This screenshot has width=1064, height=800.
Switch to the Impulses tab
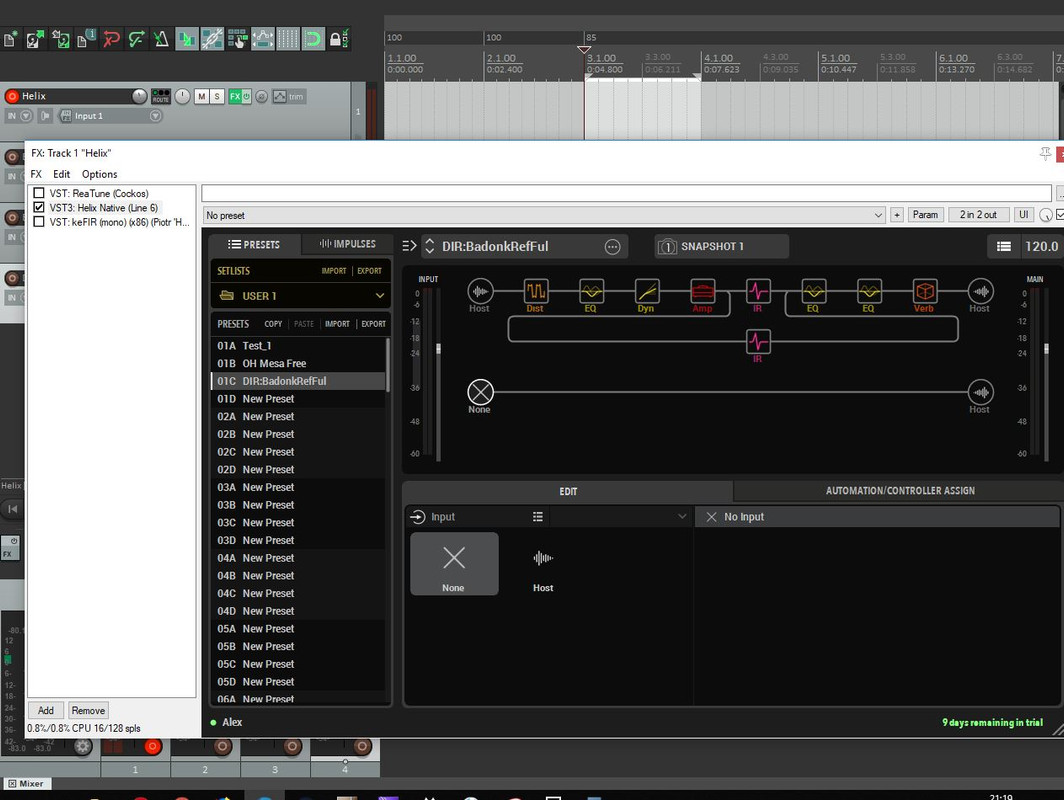[347, 244]
